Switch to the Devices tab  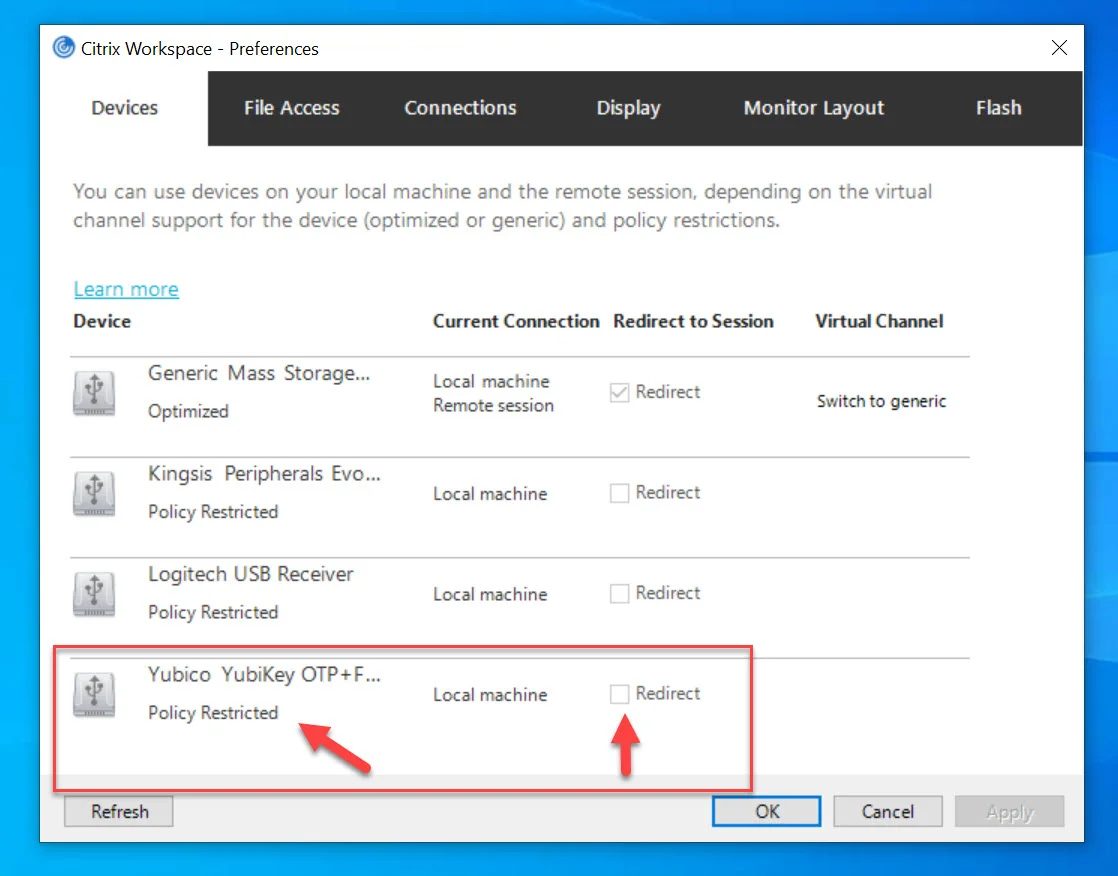tap(124, 108)
